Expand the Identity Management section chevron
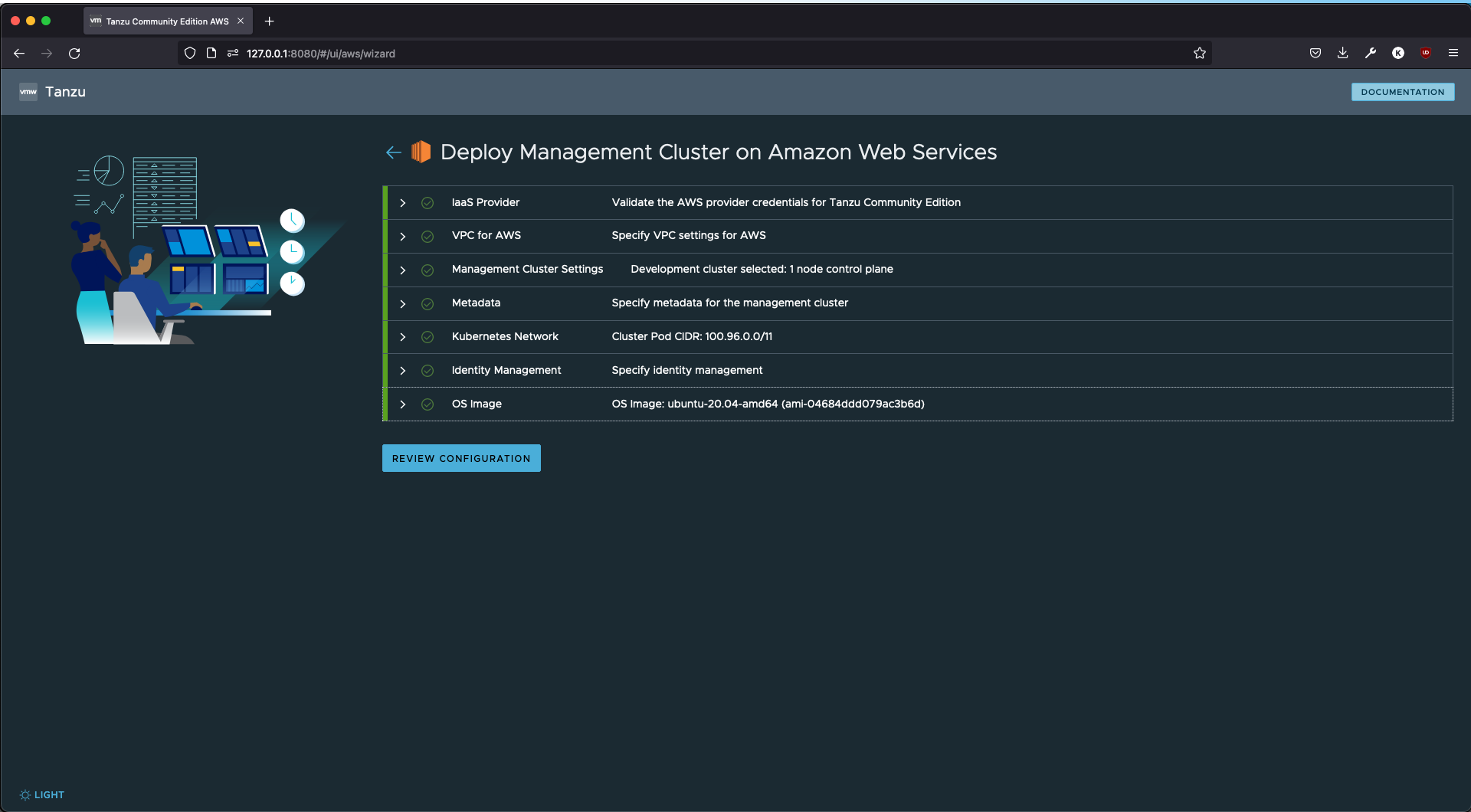The width and height of the screenshot is (1471, 812). pyautogui.click(x=402, y=371)
